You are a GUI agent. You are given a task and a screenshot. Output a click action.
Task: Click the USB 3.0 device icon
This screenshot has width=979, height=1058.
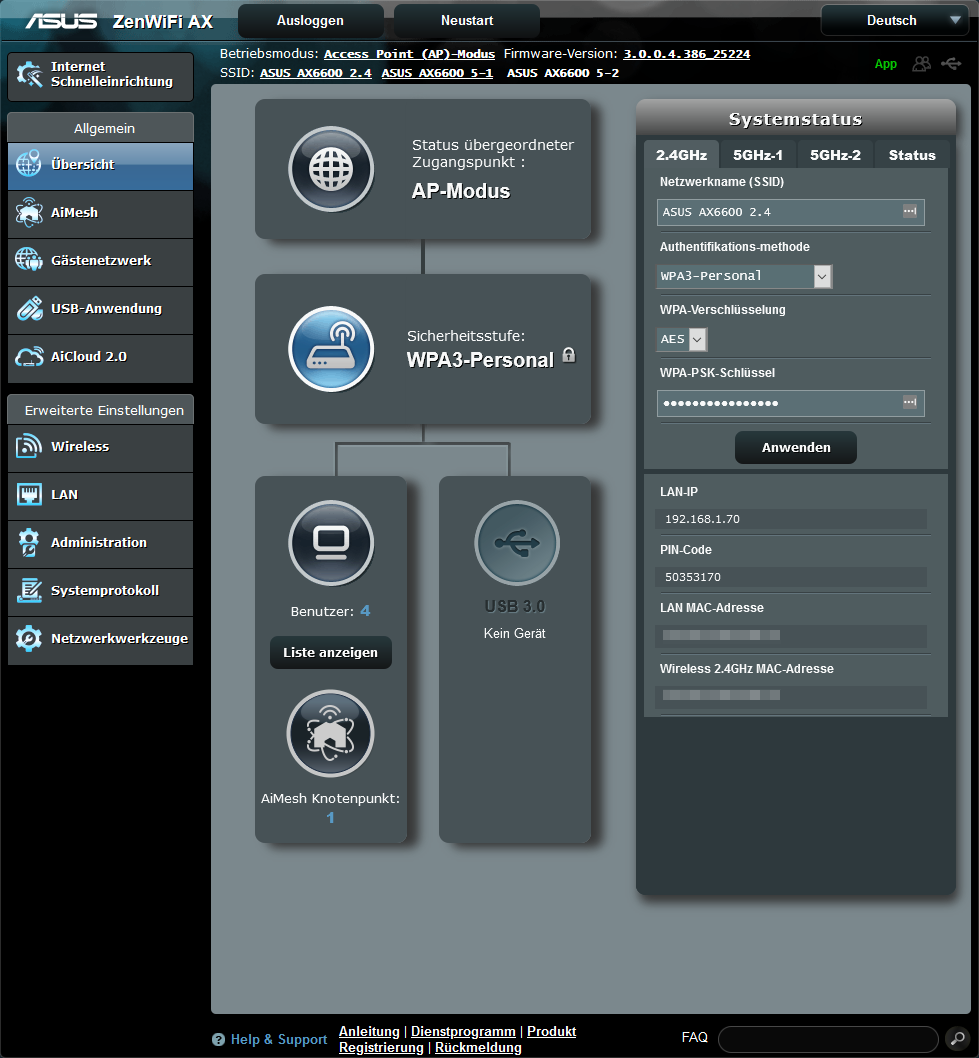pyautogui.click(x=517, y=542)
